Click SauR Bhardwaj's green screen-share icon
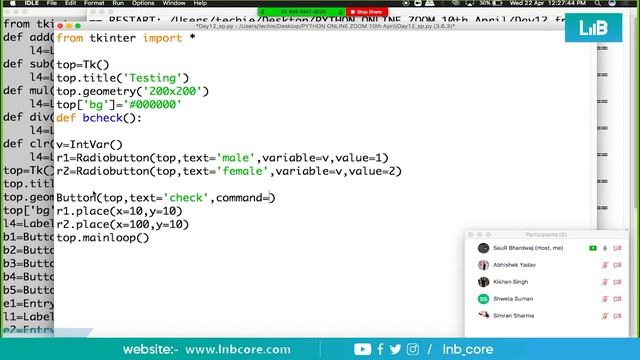This screenshot has height=360, width=640. (593, 248)
